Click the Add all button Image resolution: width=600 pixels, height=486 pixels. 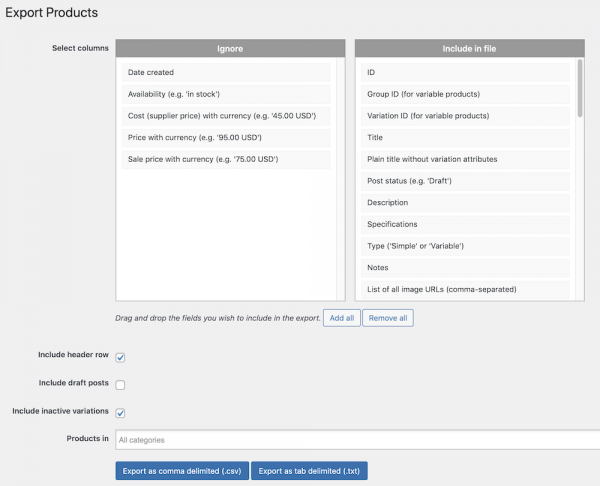tap(341, 318)
